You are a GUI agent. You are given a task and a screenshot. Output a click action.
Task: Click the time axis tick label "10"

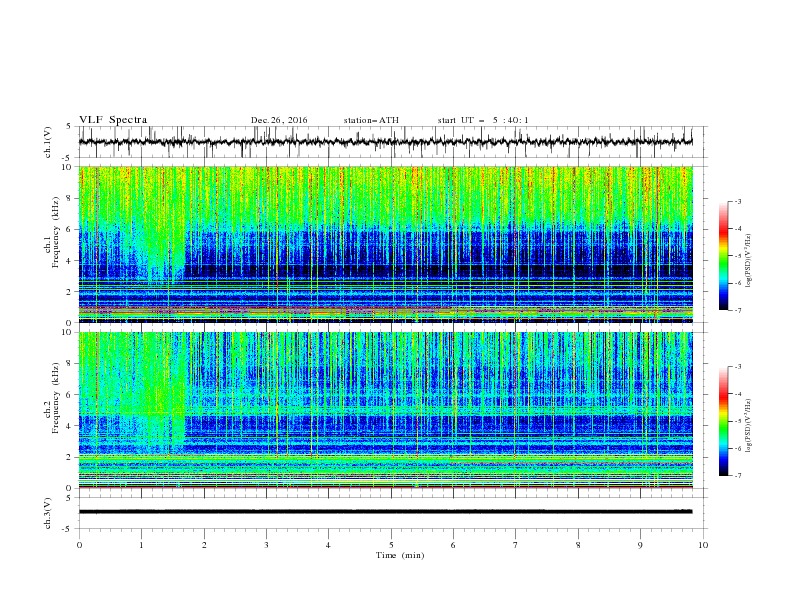[x=703, y=545]
